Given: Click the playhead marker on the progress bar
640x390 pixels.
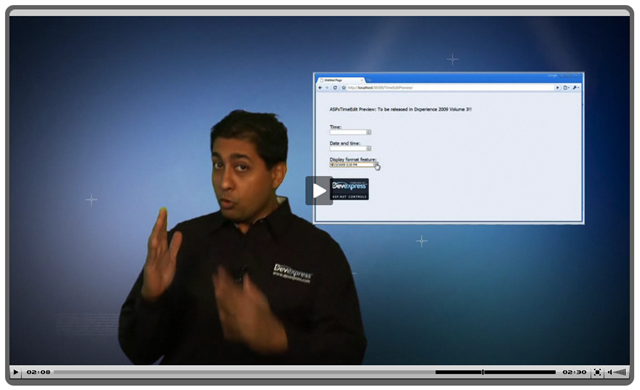Looking at the screenshot, I should point(483,372).
